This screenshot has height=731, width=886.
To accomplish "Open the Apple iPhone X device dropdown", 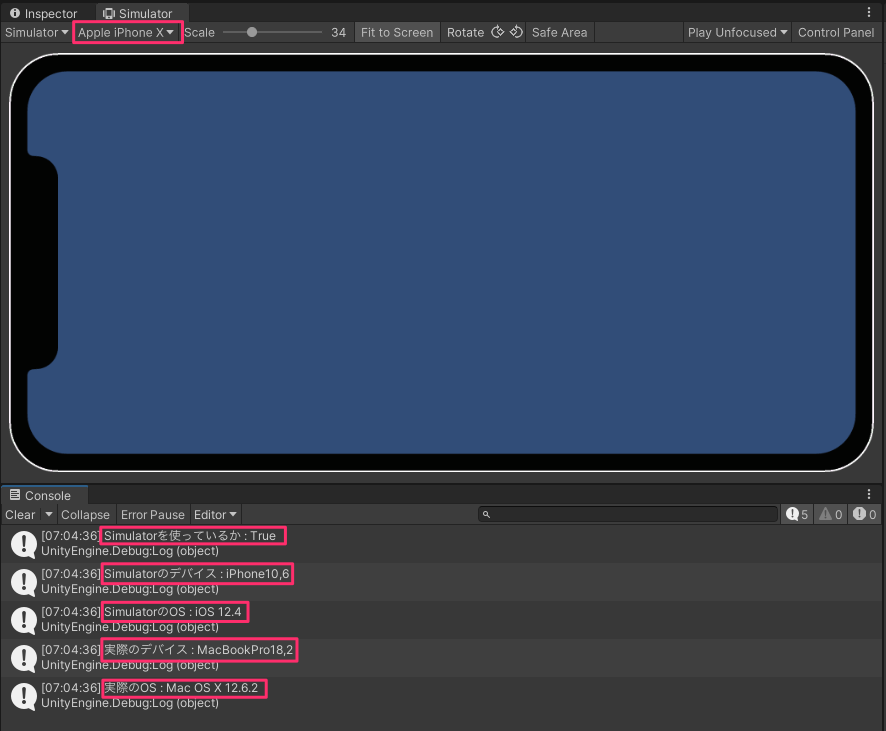I will pyautogui.click(x=126, y=32).
